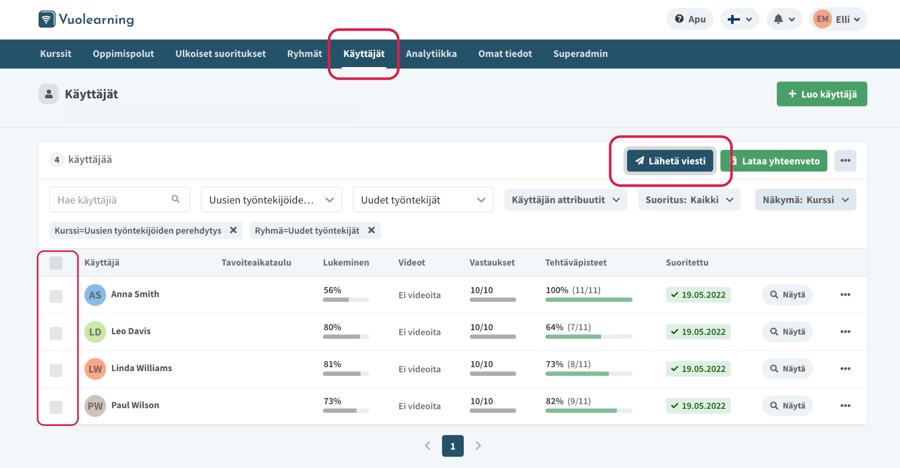Click the Finnish flag language icon

click(734, 19)
